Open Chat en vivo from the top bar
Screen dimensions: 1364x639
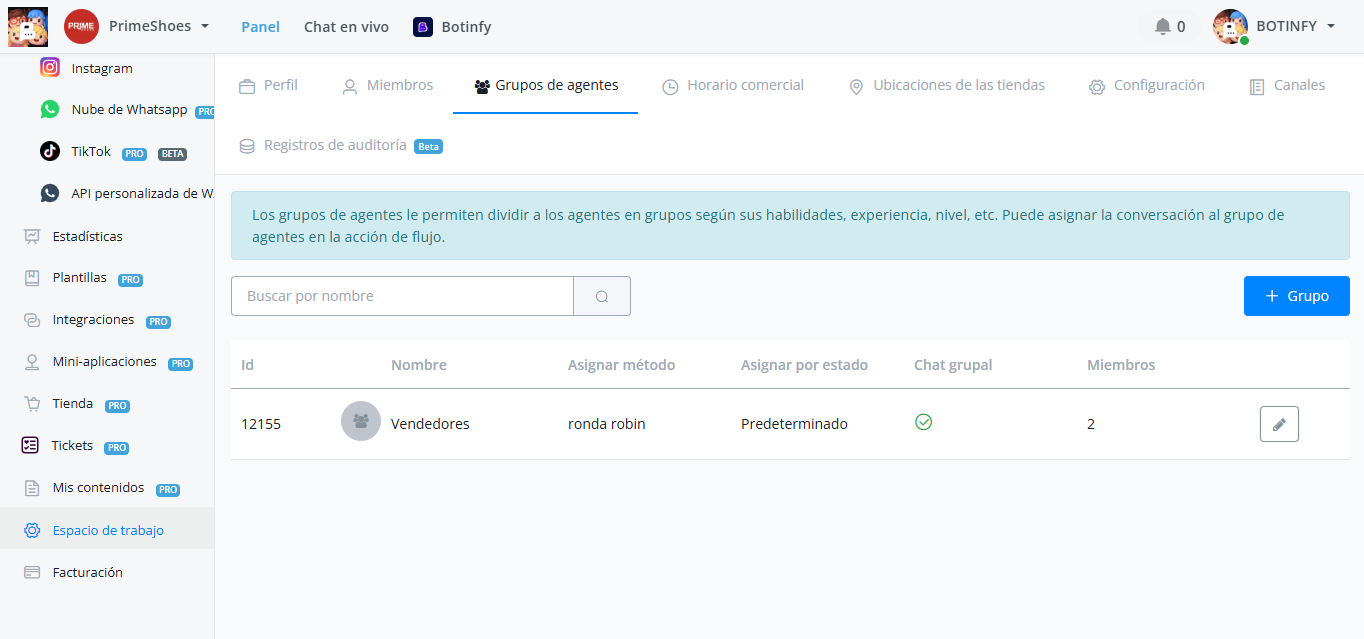346,27
